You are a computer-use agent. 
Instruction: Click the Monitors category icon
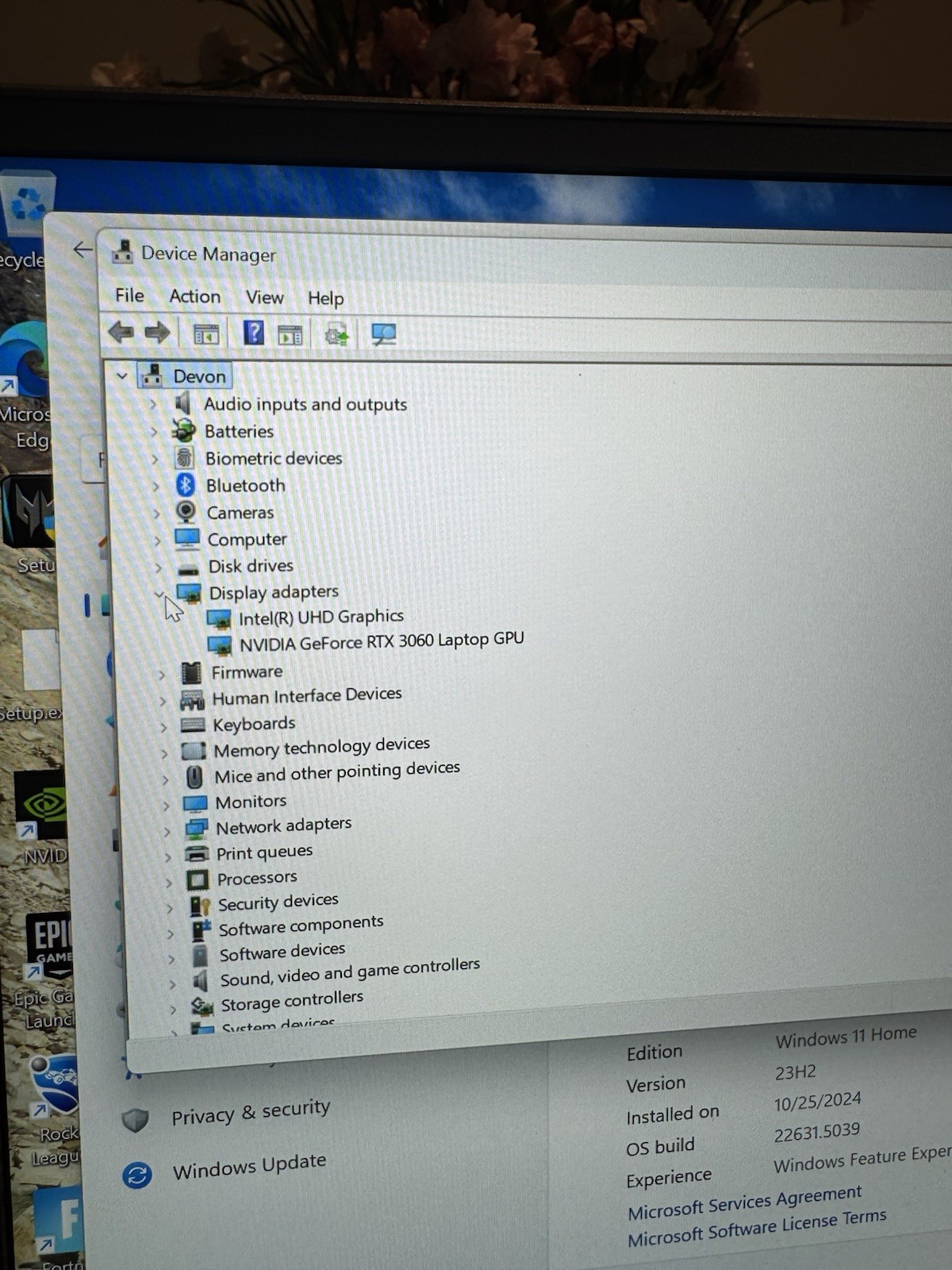pyautogui.click(x=195, y=803)
